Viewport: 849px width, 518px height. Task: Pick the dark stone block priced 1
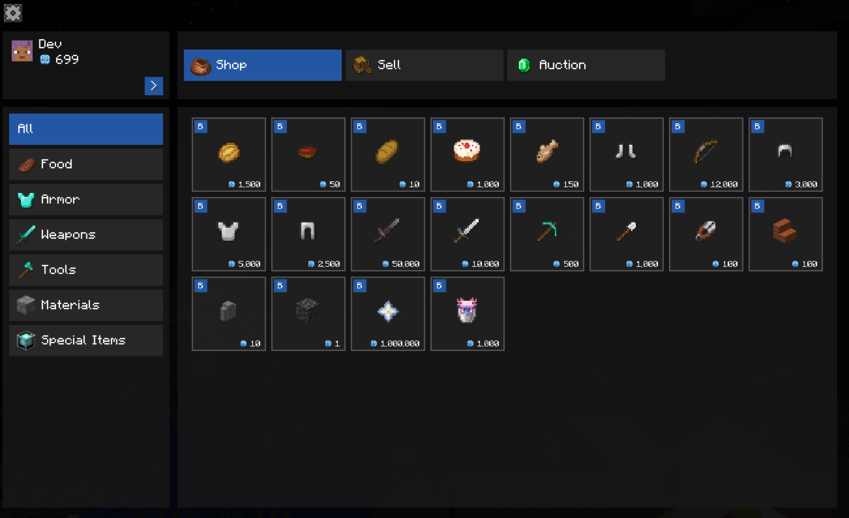308,313
